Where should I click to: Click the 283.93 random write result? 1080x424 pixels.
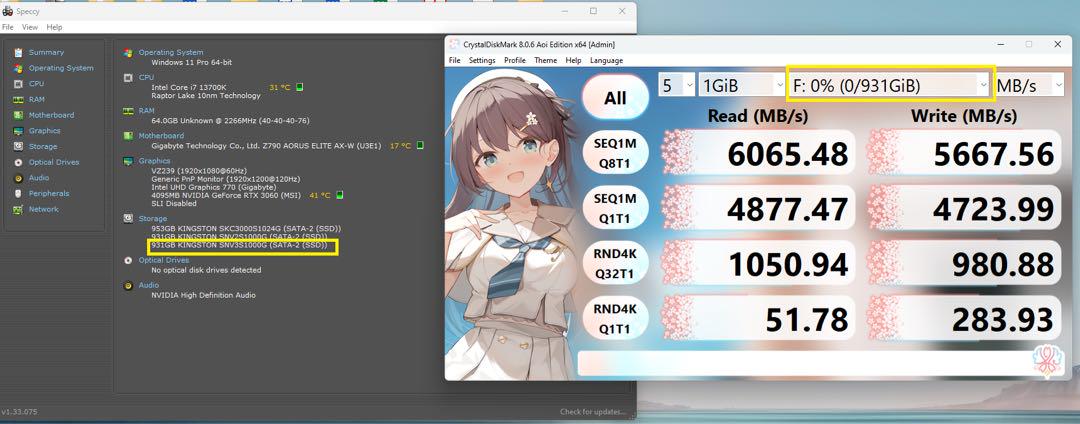pyautogui.click(x=964, y=319)
